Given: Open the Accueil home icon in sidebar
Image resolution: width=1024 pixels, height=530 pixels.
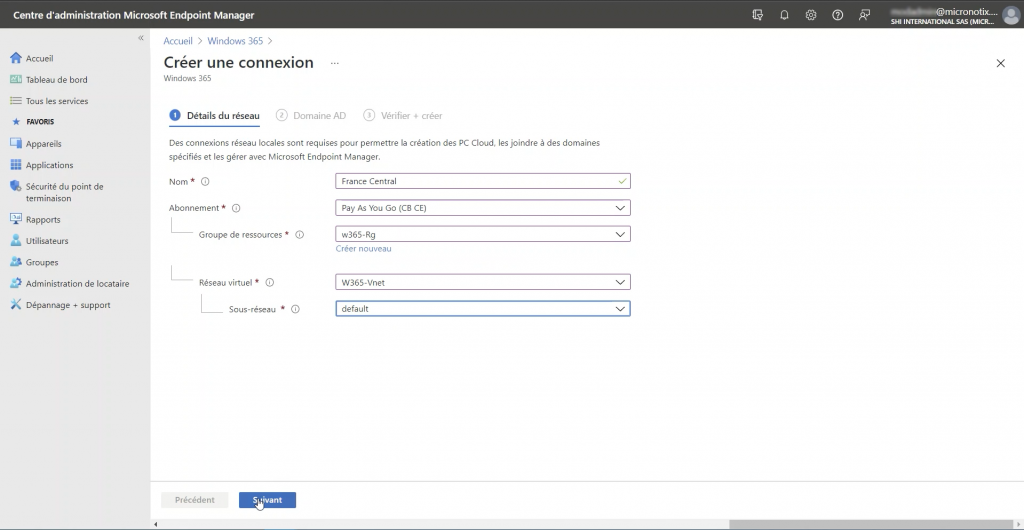Looking at the screenshot, I should point(16,58).
